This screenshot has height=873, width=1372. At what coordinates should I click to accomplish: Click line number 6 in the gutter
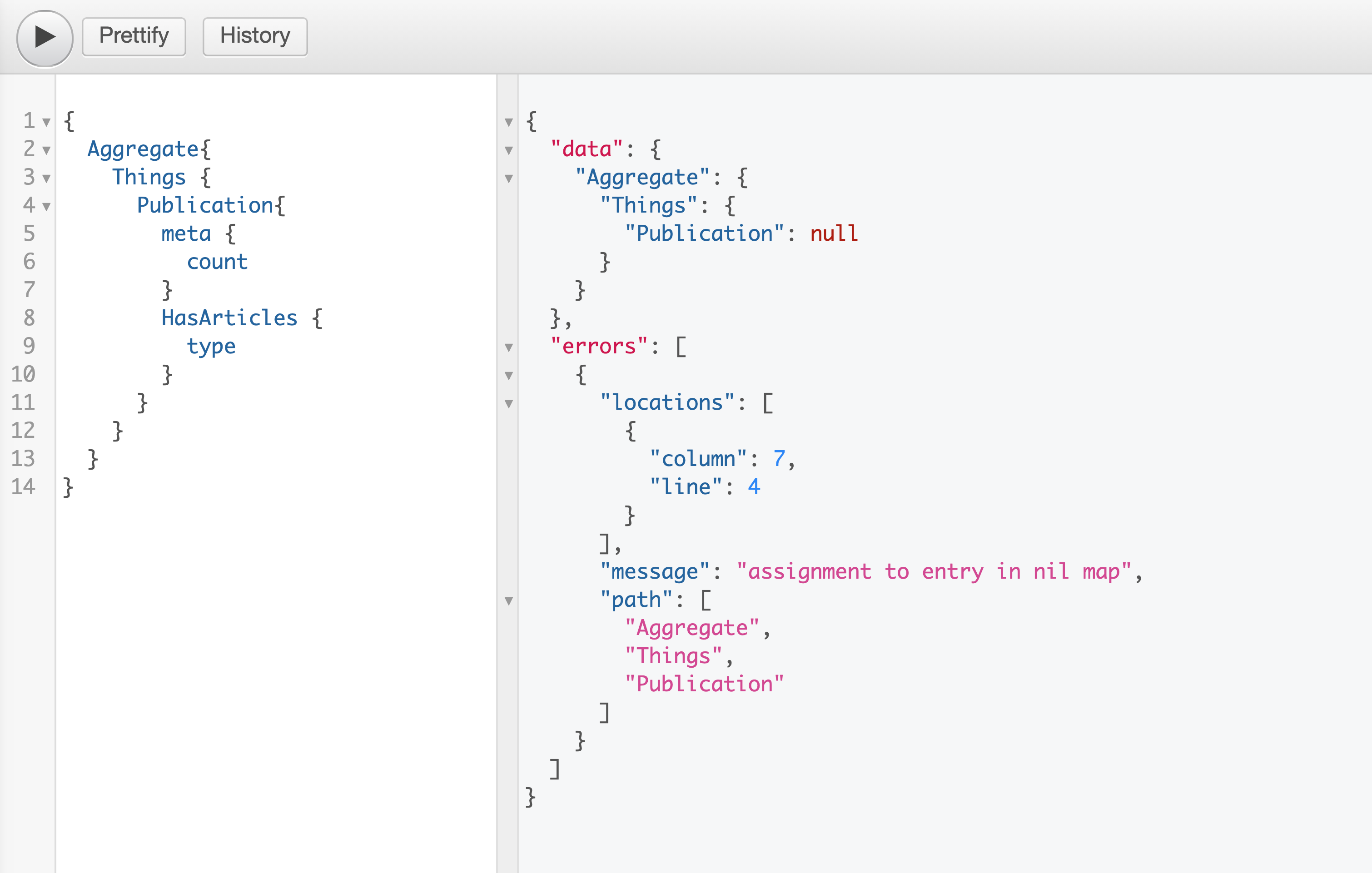coord(29,261)
